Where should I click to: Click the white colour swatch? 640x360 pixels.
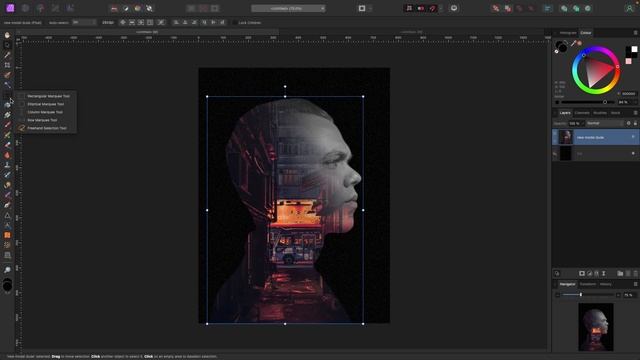click(x=634, y=49)
